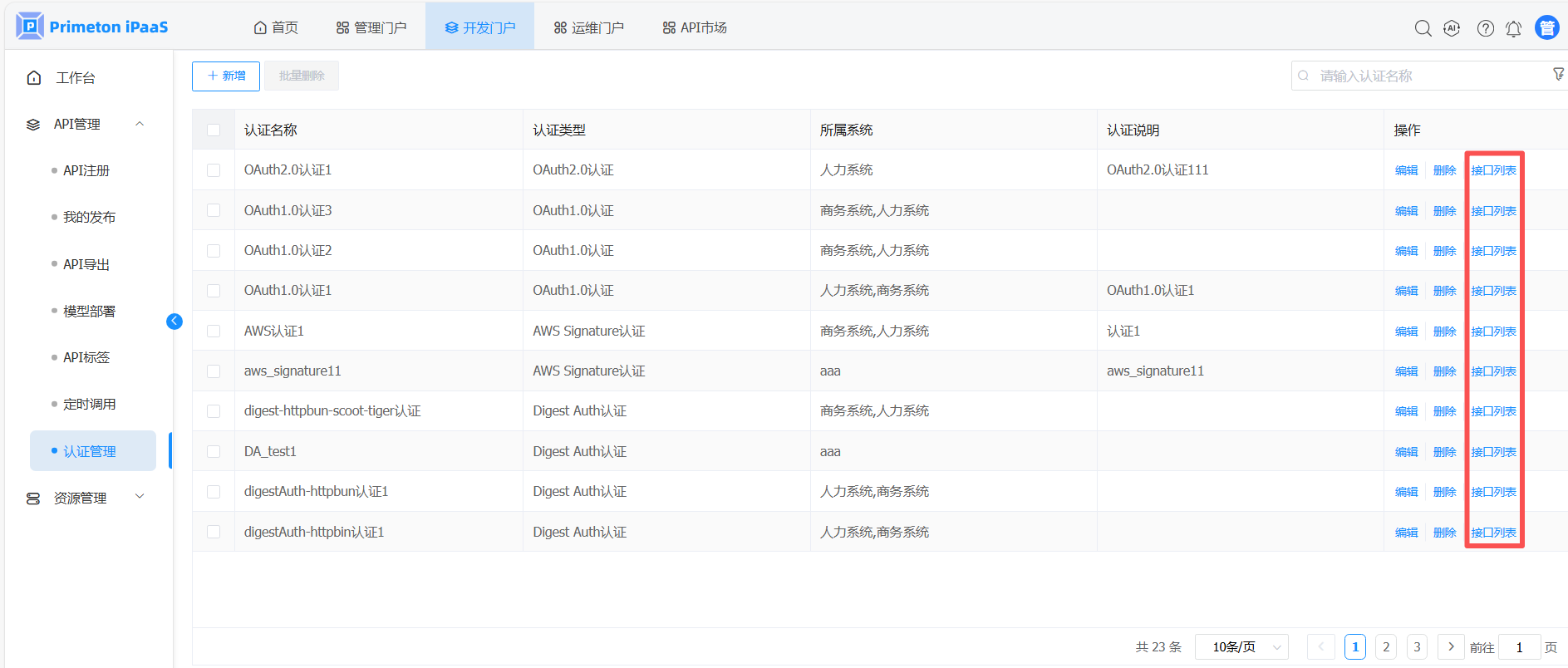Open the help question mark icon

pos(1485,28)
